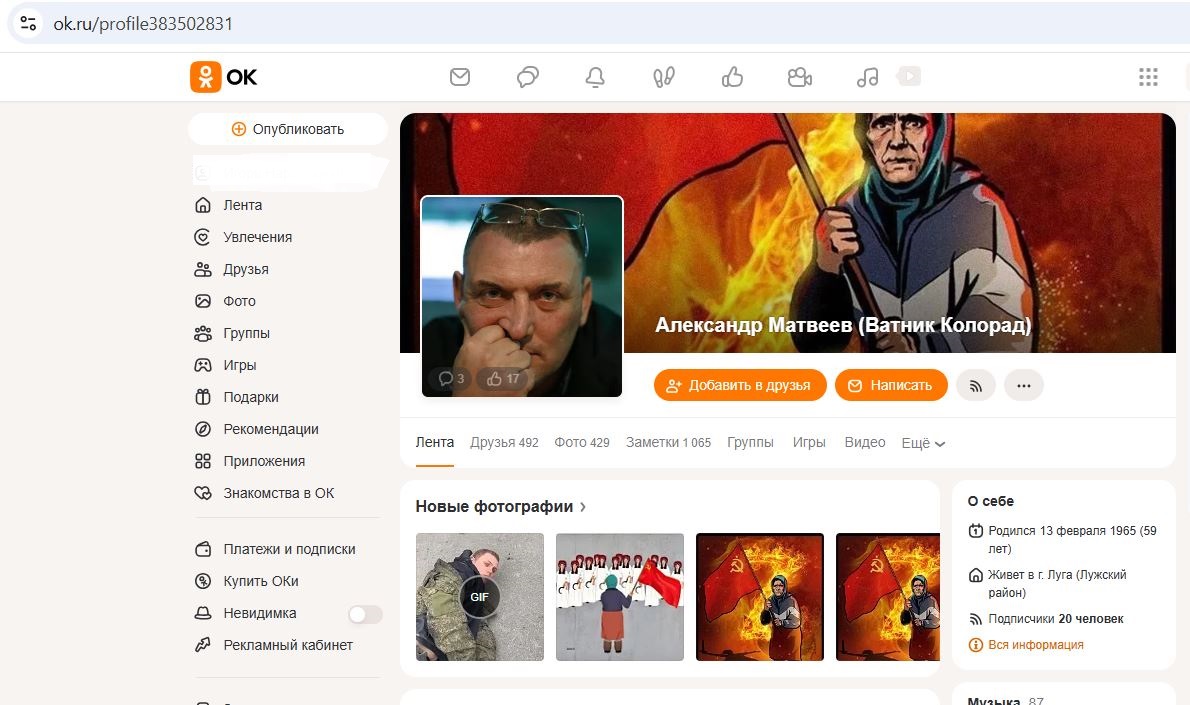
Task: Click the Игры gamepad icon in sidebar
Action: pos(203,365)
